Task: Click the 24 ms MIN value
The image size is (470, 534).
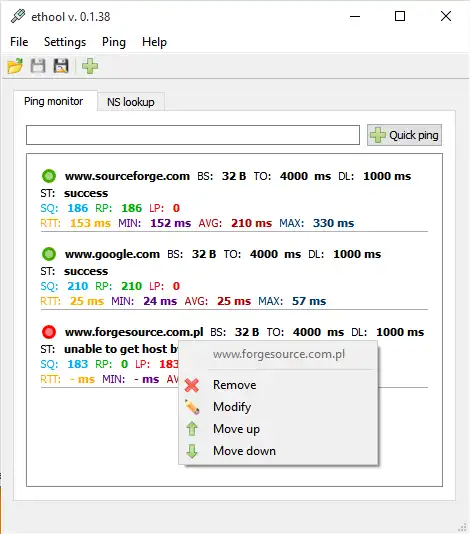Action: click(x=160, y=301)
